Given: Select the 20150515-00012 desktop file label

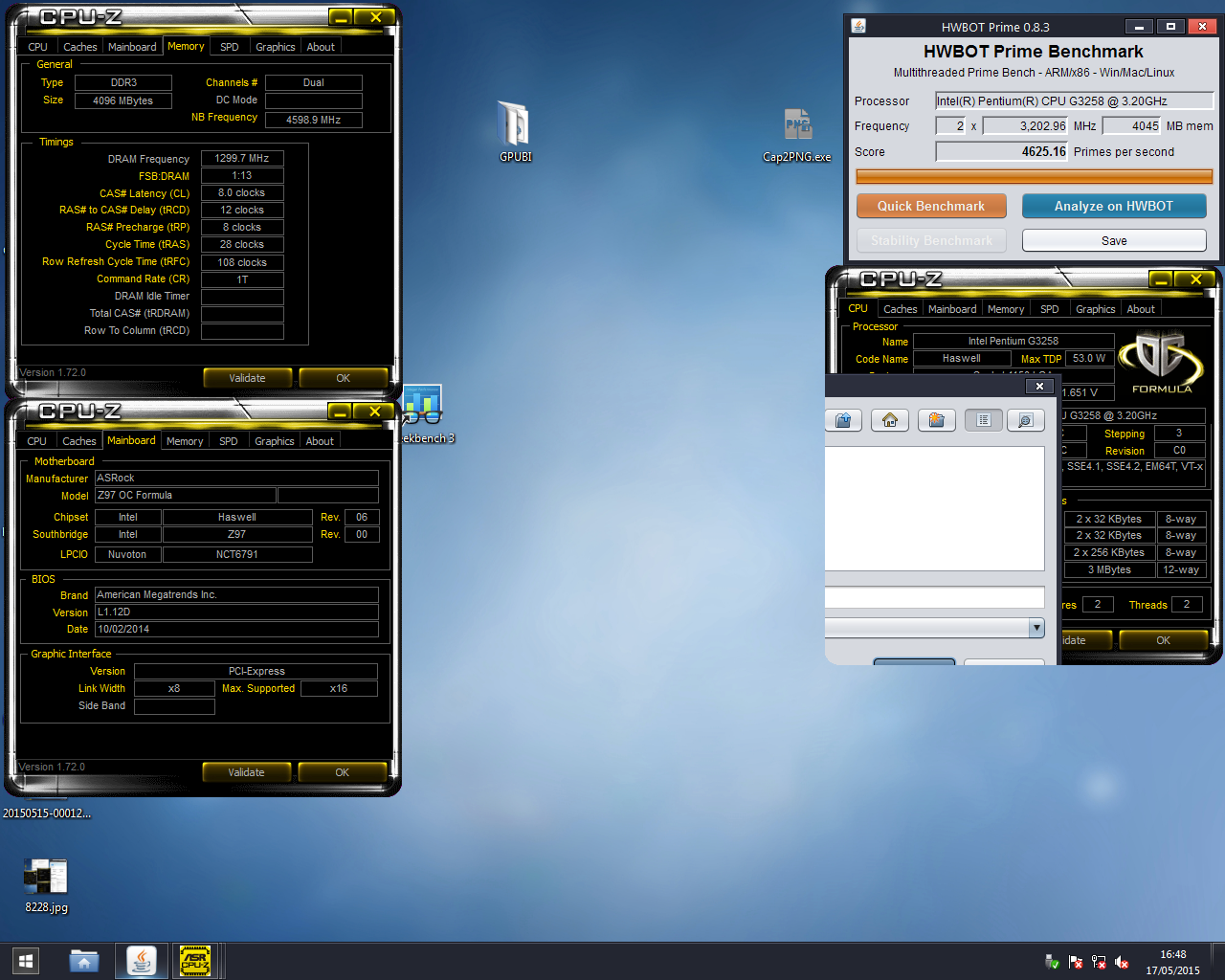Looking at the screenshot, I should click(47, 813).
